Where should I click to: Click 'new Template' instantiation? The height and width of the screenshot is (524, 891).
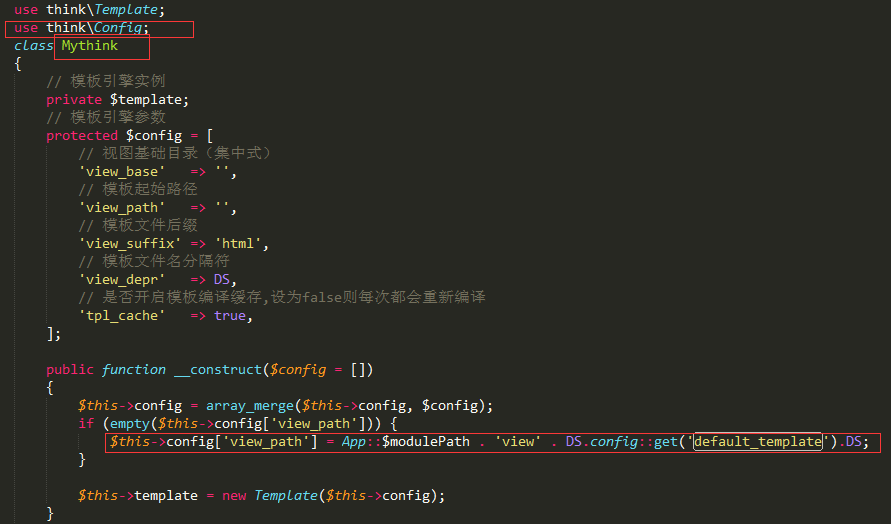click(x=269, y=496)
